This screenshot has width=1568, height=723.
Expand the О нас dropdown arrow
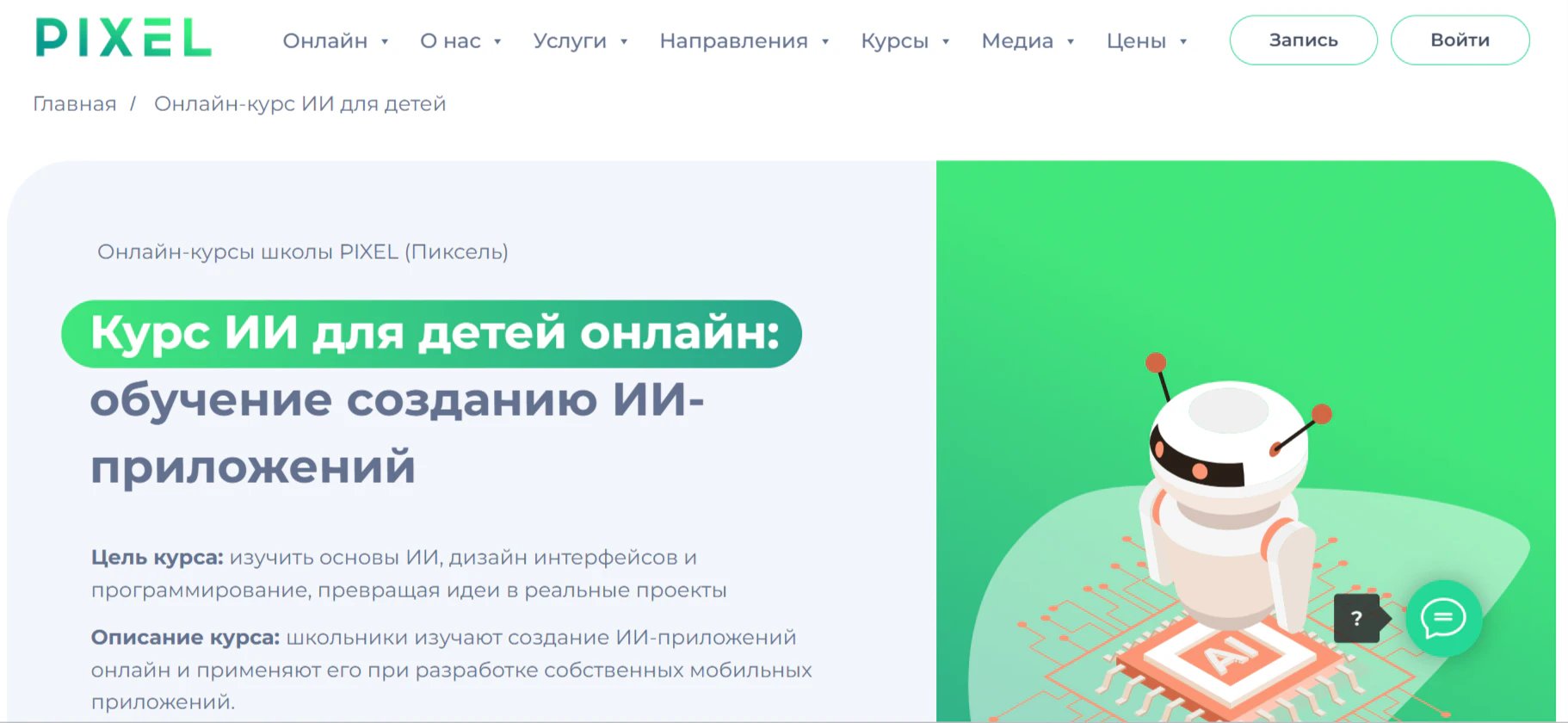pyautogui.click(x=497, y=41)
